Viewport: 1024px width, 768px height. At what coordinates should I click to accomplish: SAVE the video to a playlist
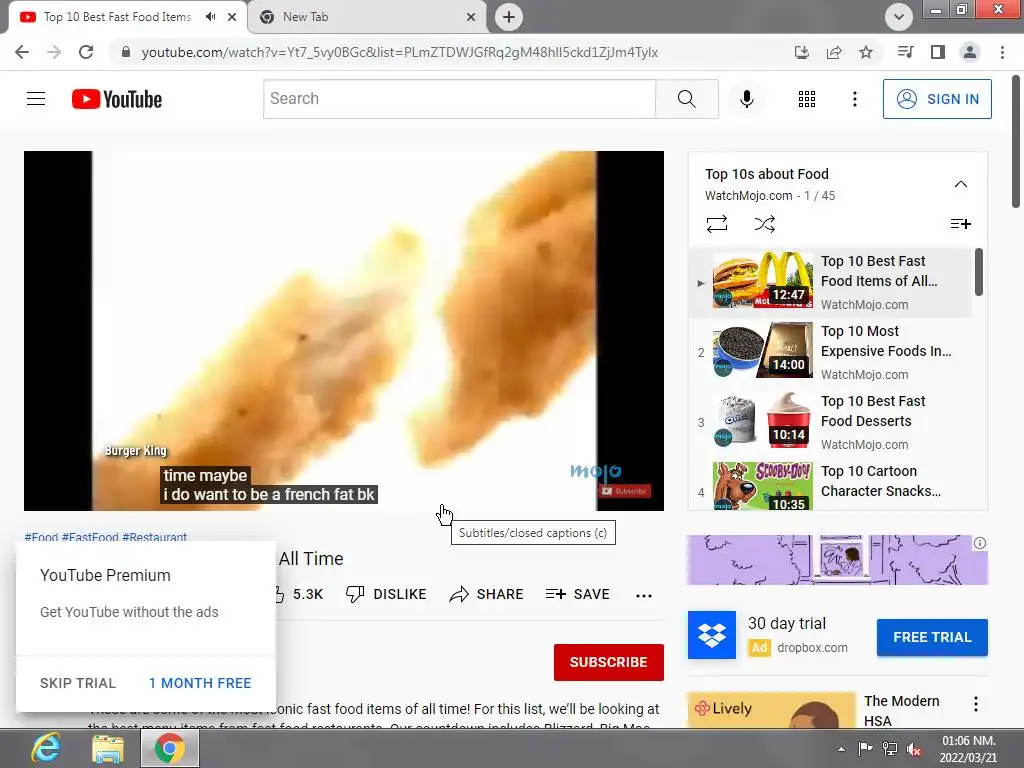577,594
